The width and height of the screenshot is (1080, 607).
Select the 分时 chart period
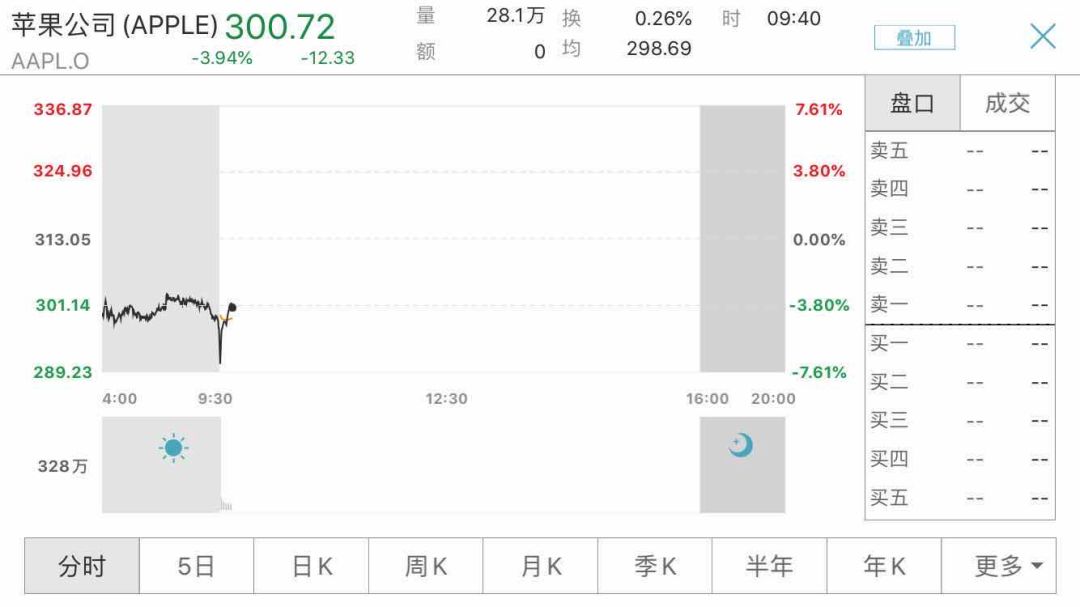click(x=82, y=566)
